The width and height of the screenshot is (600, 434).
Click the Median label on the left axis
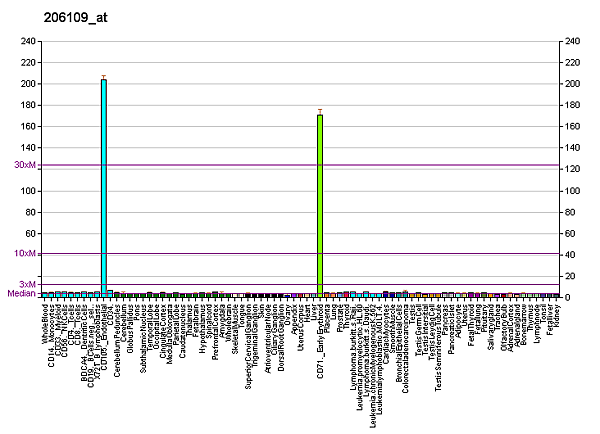(21, 294)
